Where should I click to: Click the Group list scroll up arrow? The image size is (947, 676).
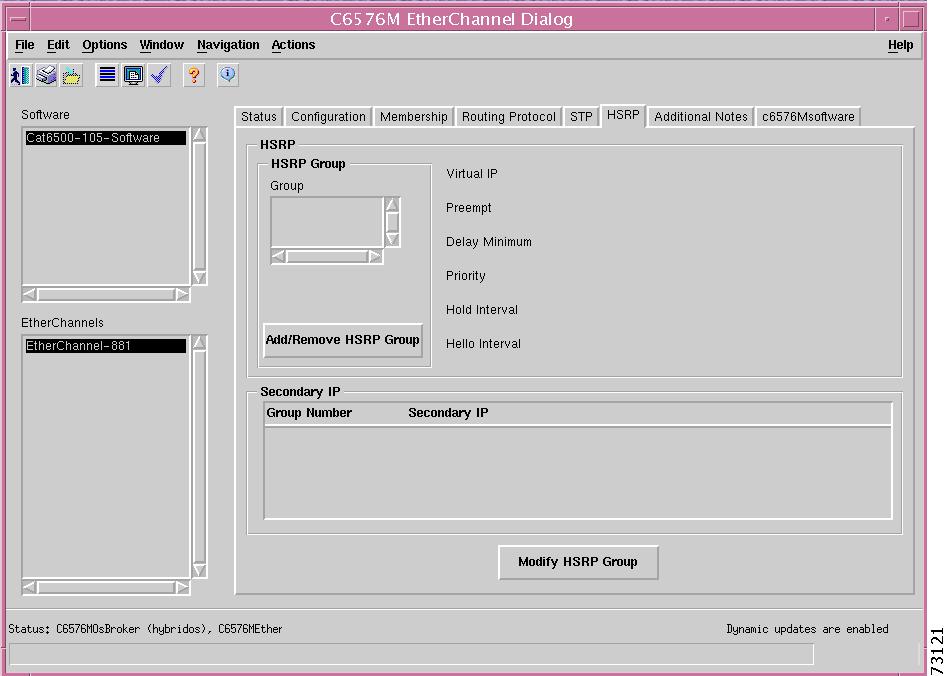tap(392, 204)
